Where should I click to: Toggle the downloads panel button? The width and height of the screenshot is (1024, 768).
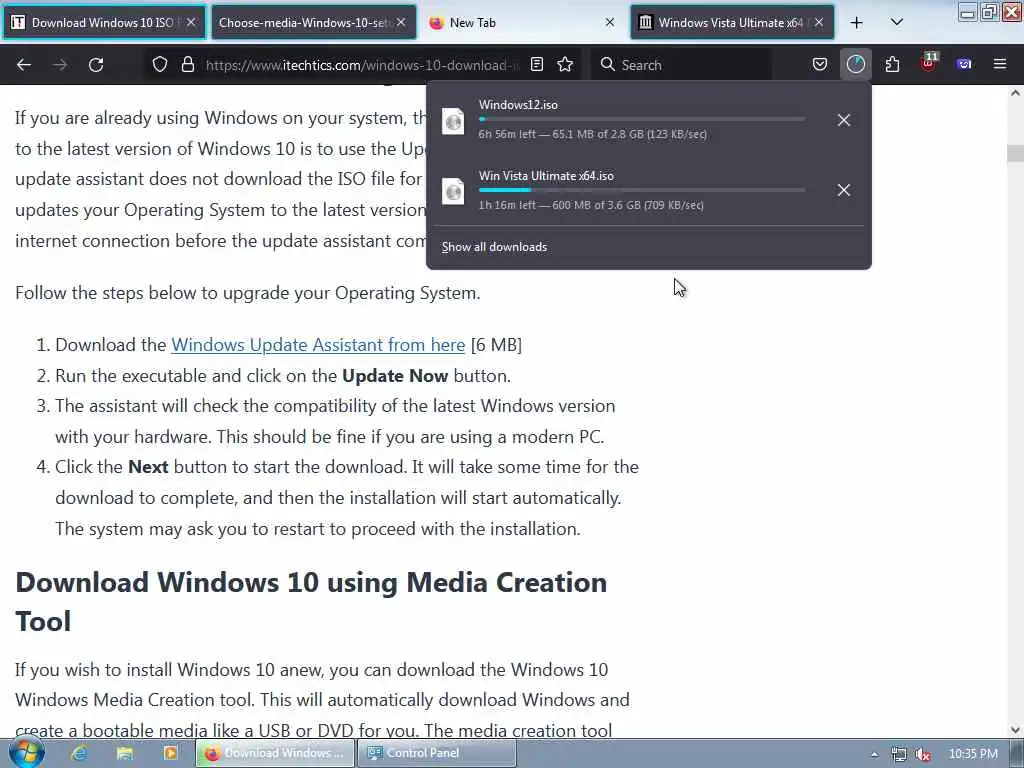coord(856,65)
